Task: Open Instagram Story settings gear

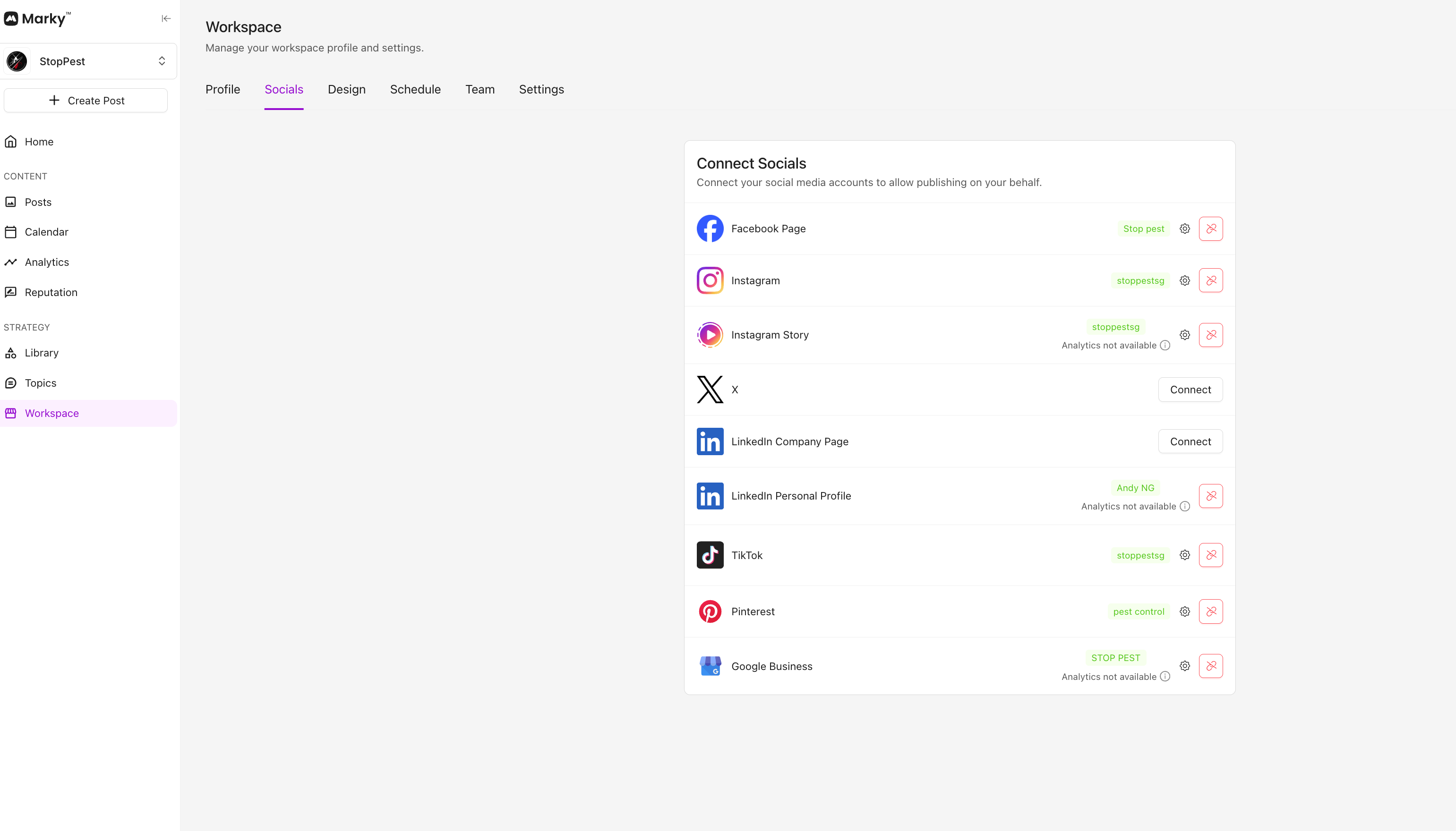Action: point(1185,335)
